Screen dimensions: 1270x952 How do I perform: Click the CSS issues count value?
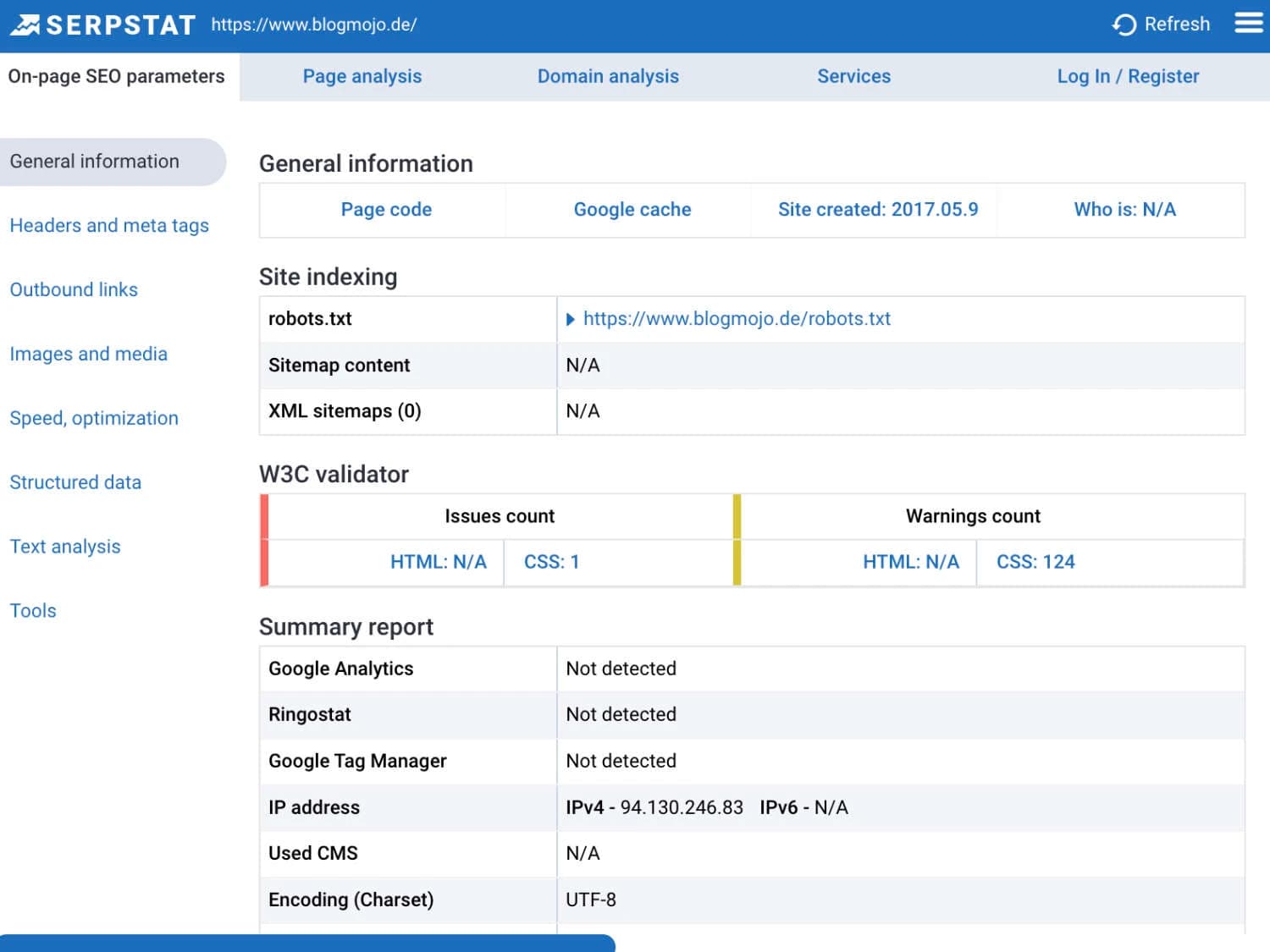552,561
